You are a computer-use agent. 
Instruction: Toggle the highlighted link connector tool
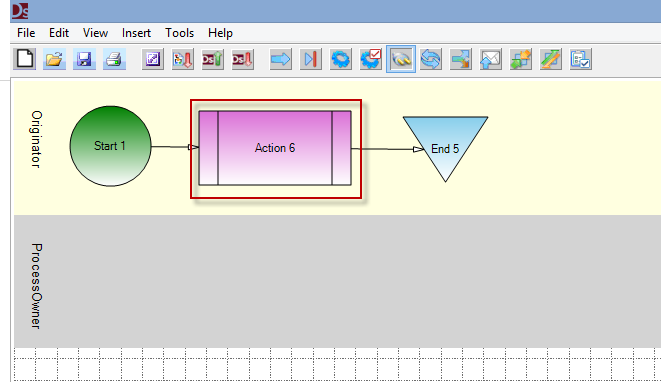401,59
